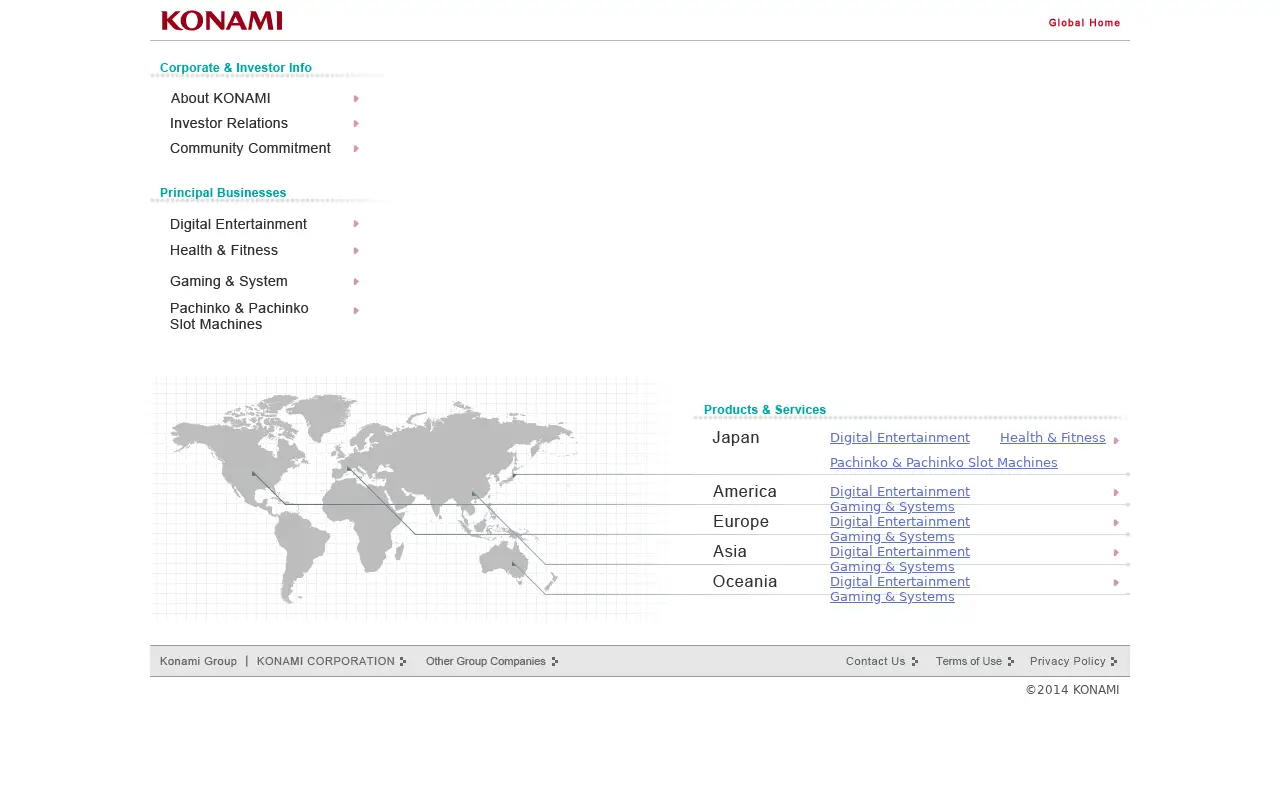The image size is (1280, 800).
Task: Open Japan Health & Fitness link
Action: click(1053, 437)
